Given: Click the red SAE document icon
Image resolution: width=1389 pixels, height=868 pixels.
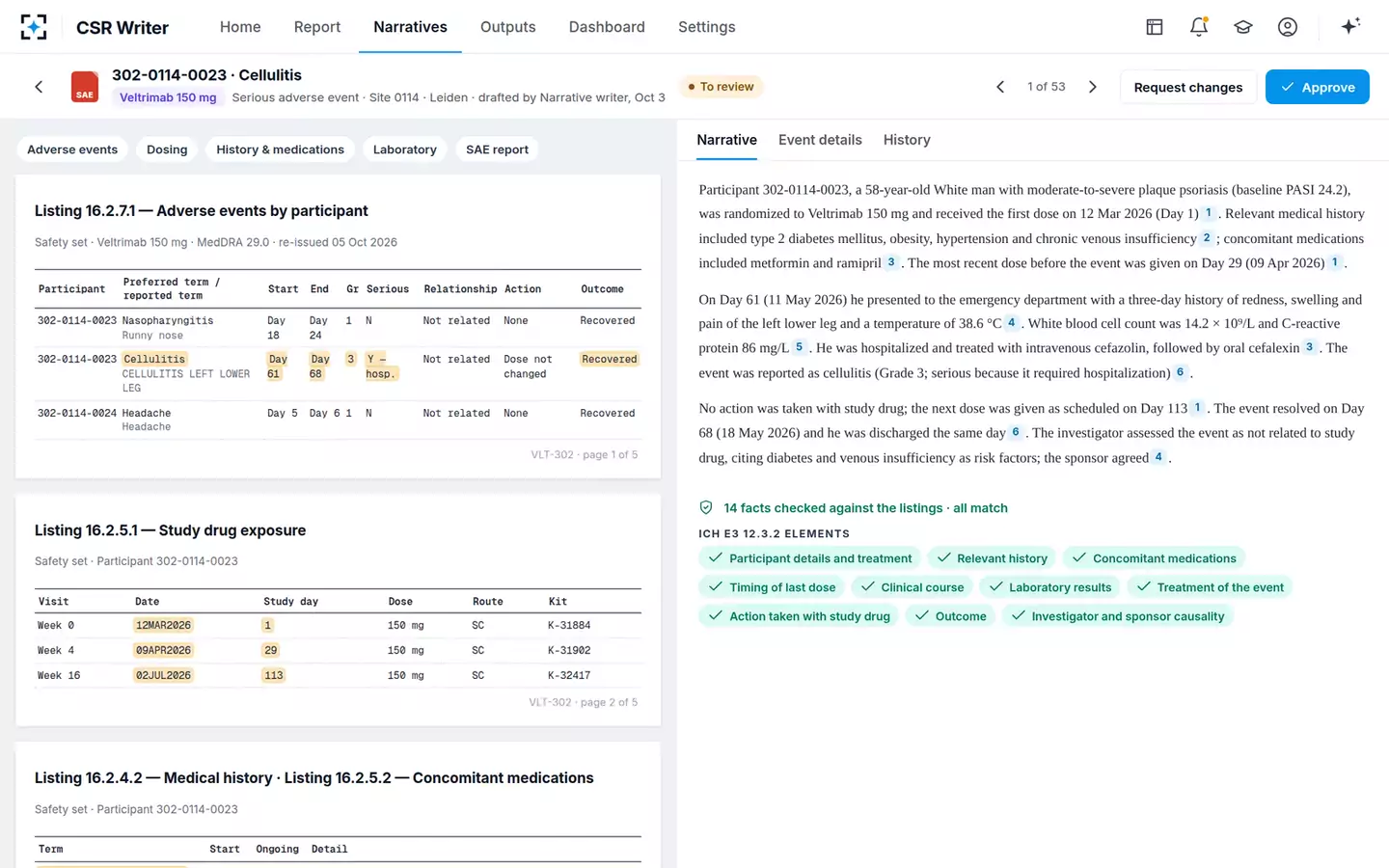Looking at the screenshot, I should click(x=85, y=87).
